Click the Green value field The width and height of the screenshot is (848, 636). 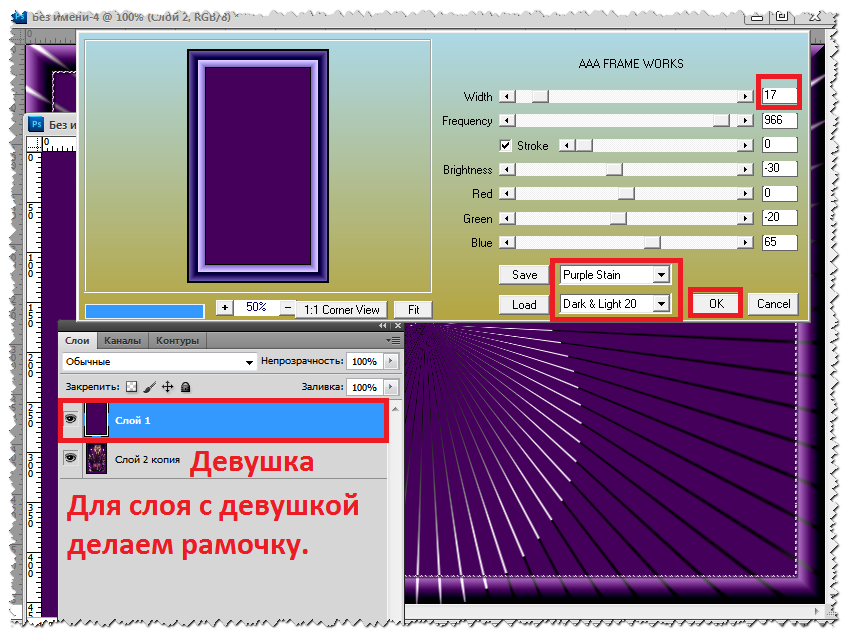pos(779,217)
